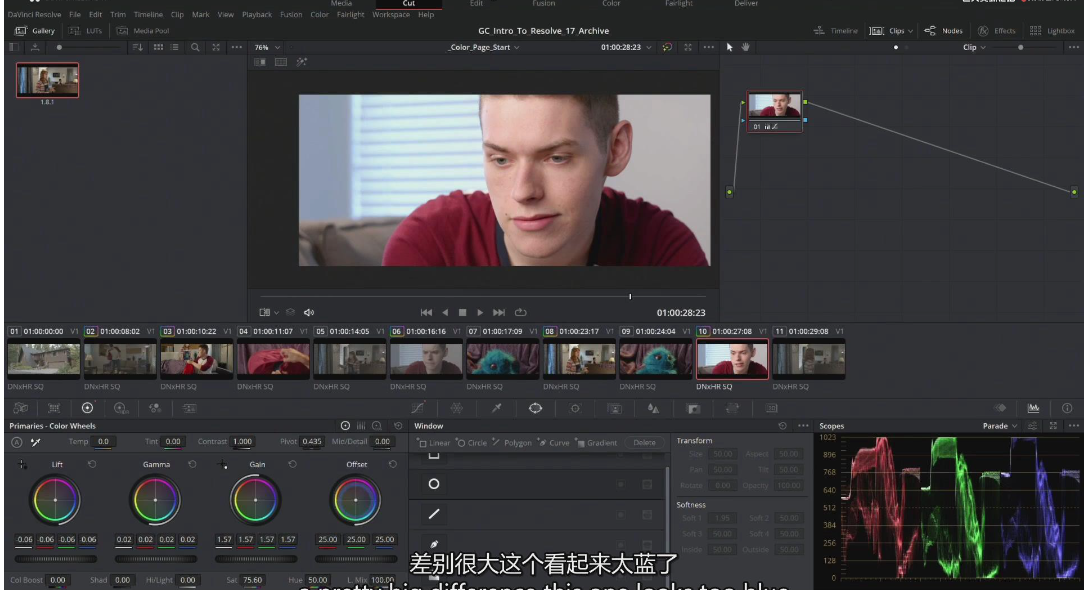
Task: Click the Nodes button in top toolbar
Action: coord(944,31)
